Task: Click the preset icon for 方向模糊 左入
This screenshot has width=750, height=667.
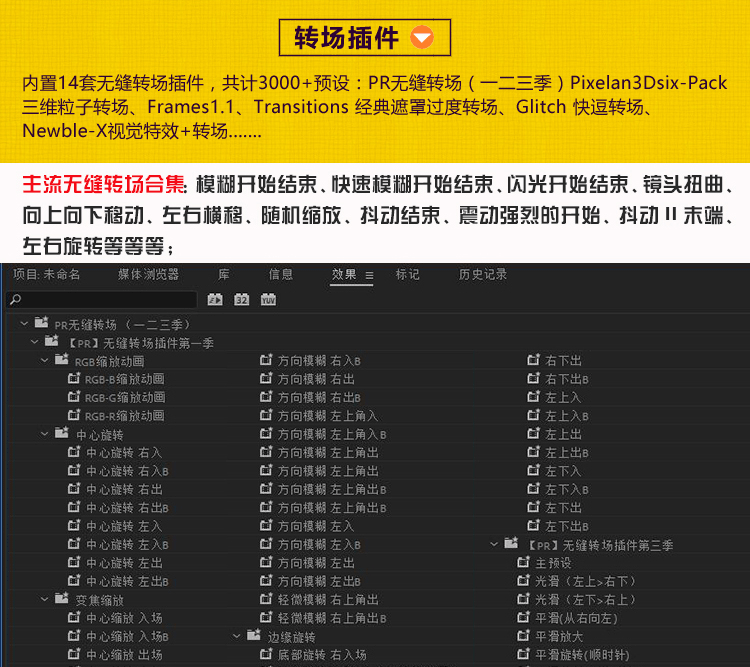Action: (x=266, y=525)
